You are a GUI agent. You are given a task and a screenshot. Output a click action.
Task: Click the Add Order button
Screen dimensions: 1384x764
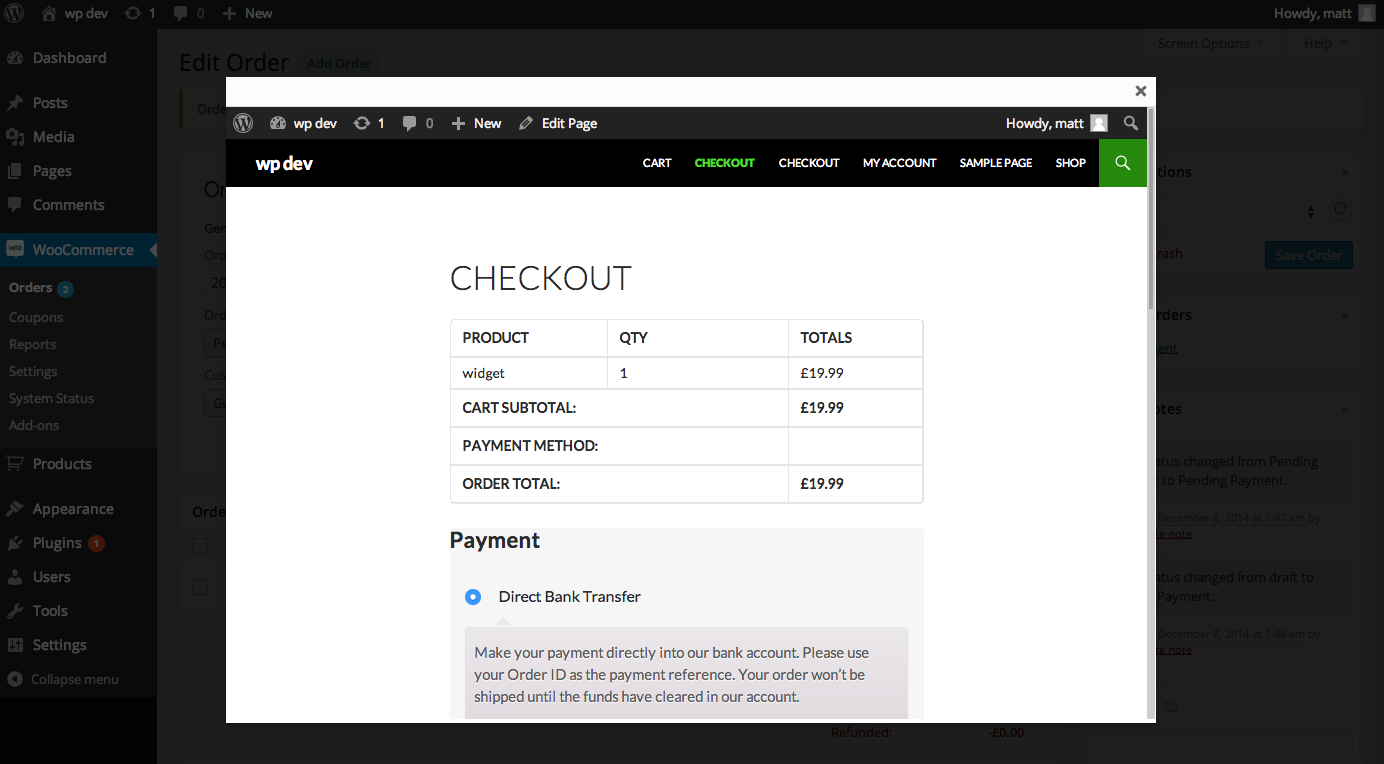tap(340, 63)
